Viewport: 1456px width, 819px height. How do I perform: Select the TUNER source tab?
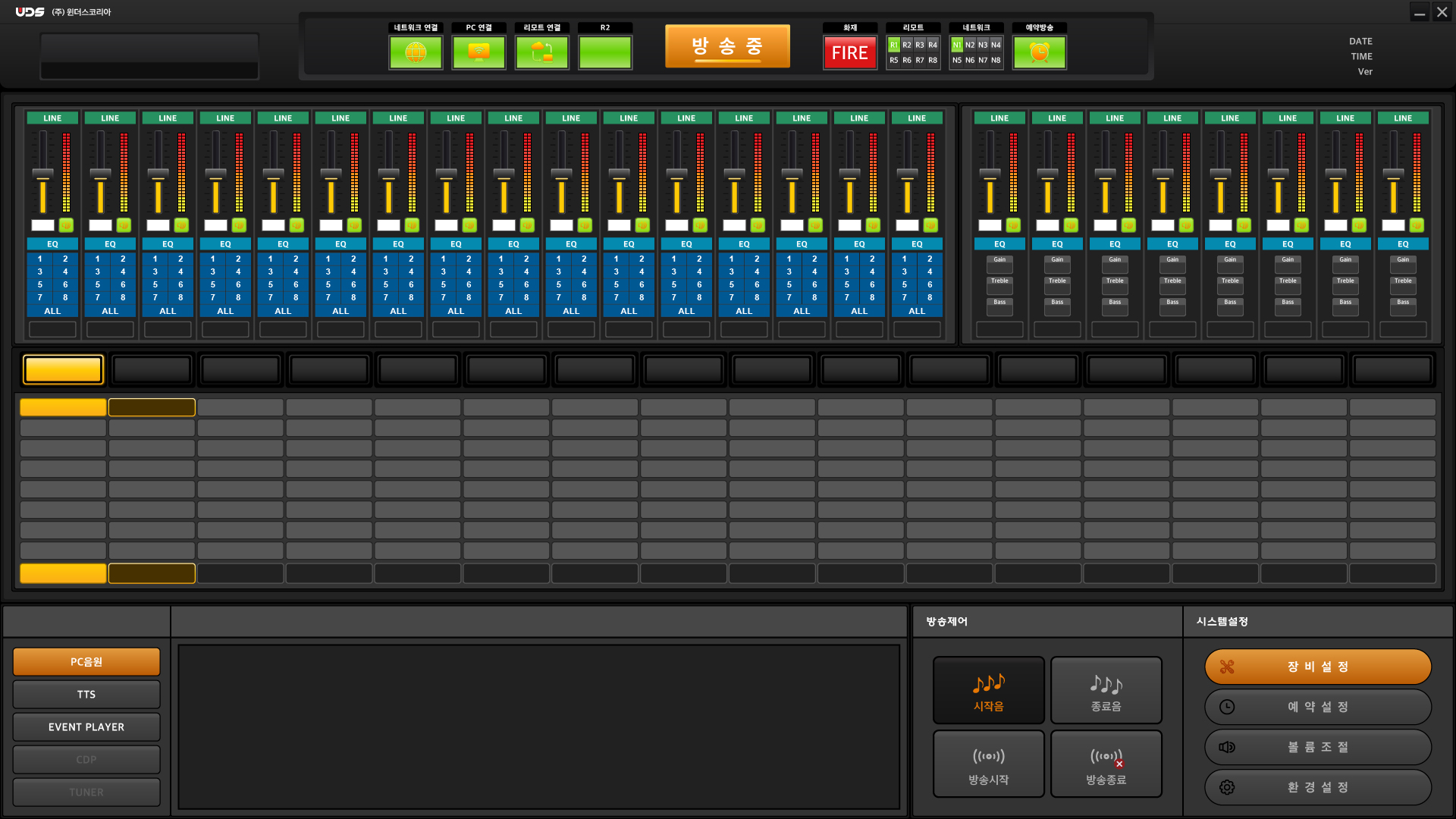(x=86, y=792)
